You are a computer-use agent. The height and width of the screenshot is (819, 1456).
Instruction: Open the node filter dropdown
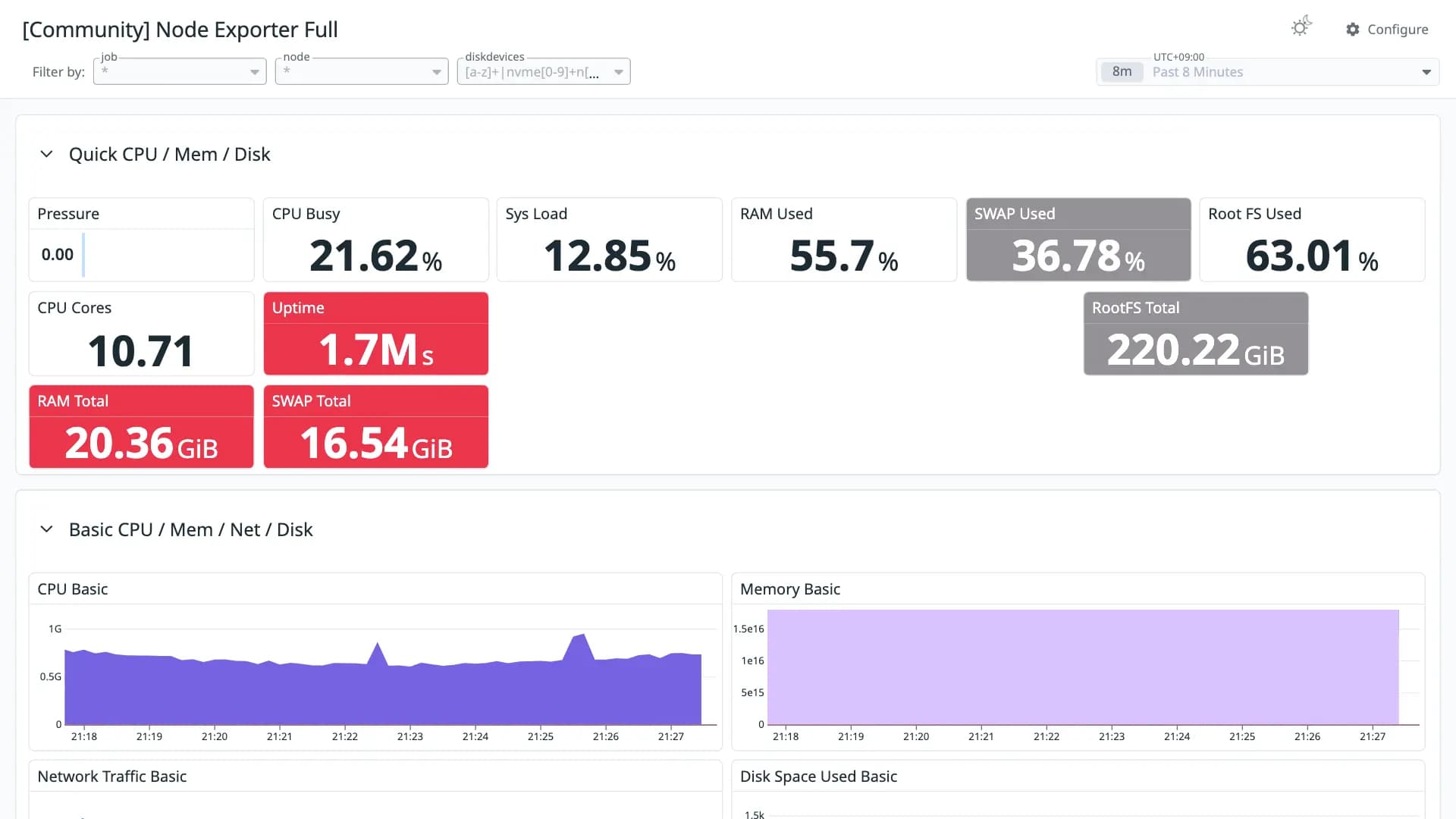click(362, 71)
